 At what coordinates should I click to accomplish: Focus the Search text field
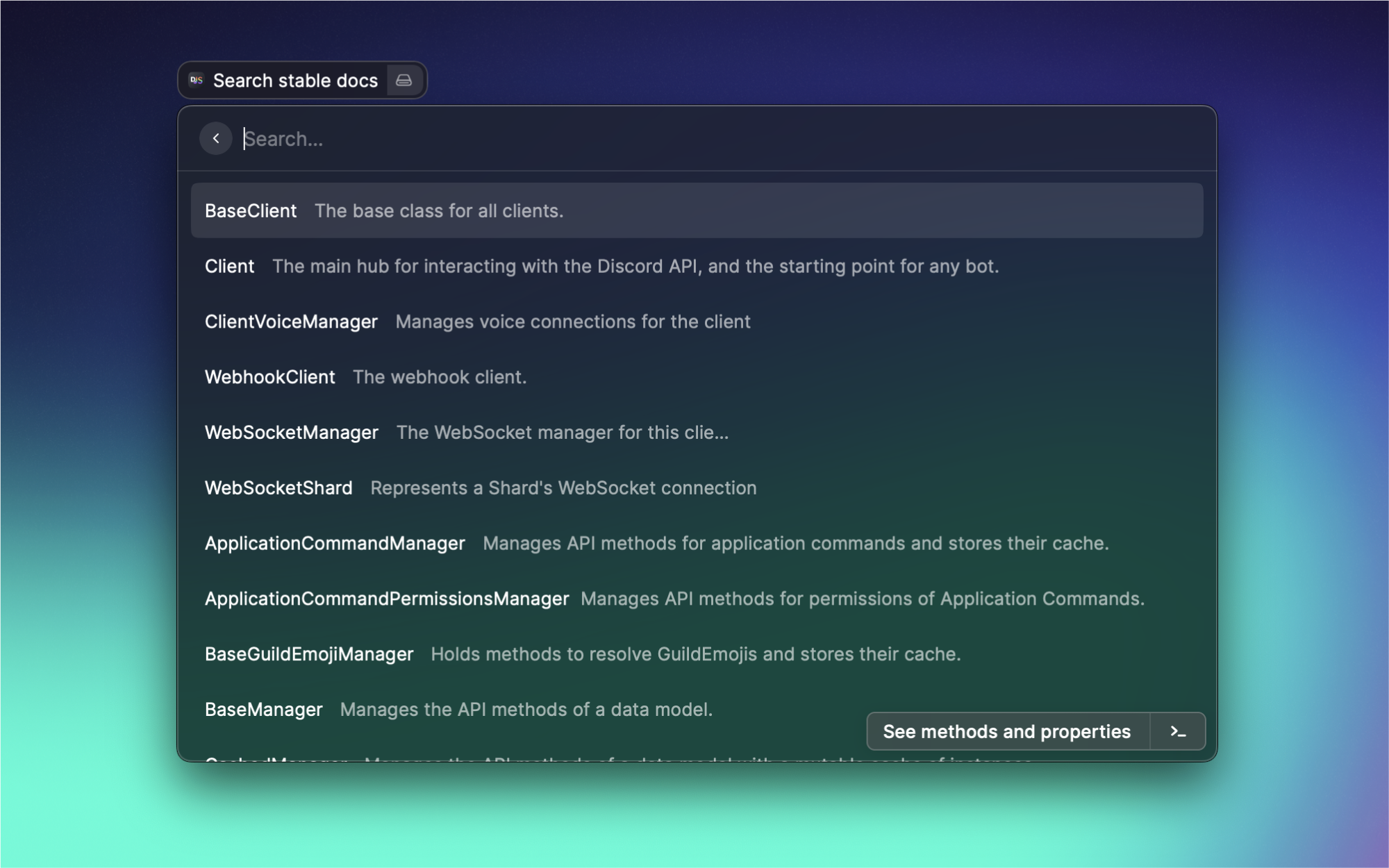[625, 139]
